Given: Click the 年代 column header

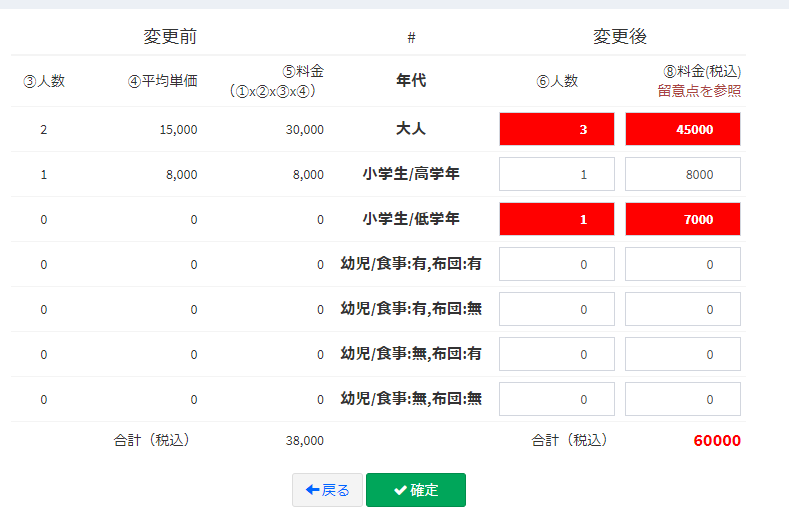Looking at the screenshot, I should coord(411,81).
